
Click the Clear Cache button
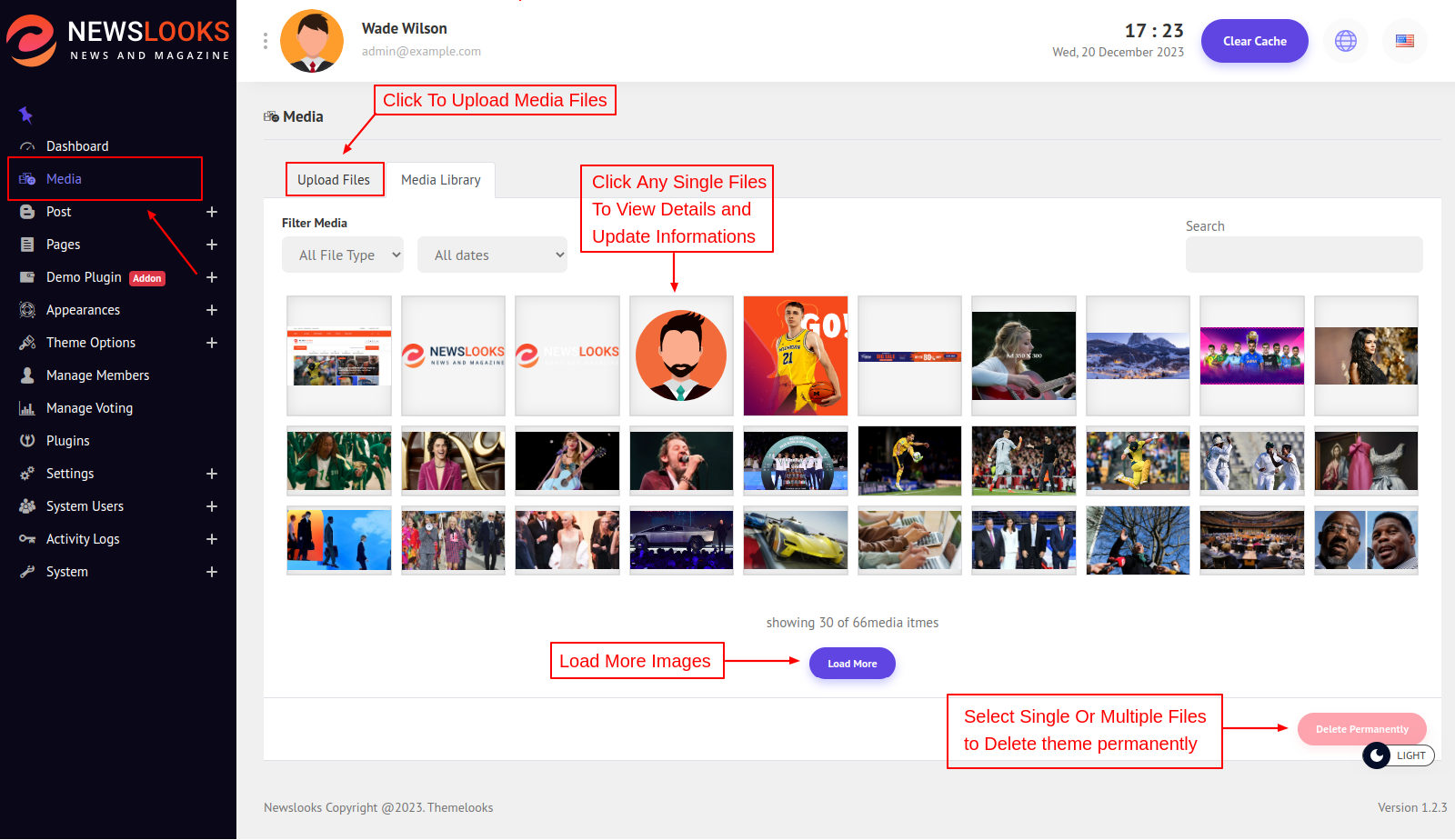[1254, 41]
